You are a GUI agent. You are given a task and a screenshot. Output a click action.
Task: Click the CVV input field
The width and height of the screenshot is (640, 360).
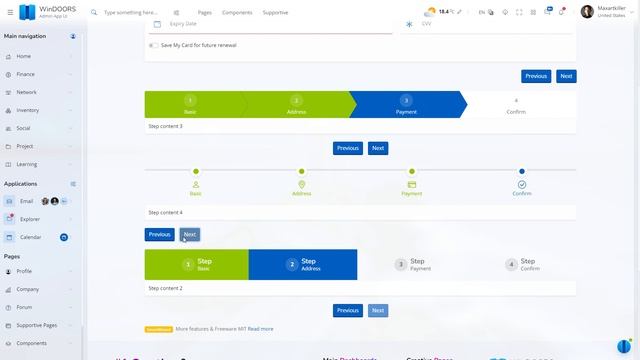(496, 24)
